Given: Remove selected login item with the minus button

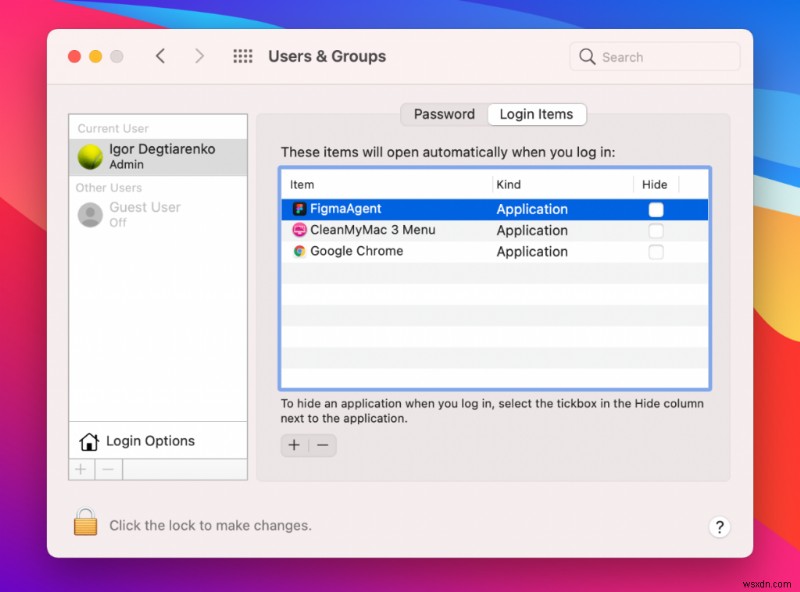Looking at the screenshot, I should pyautogui.click(x=322, y=445).
